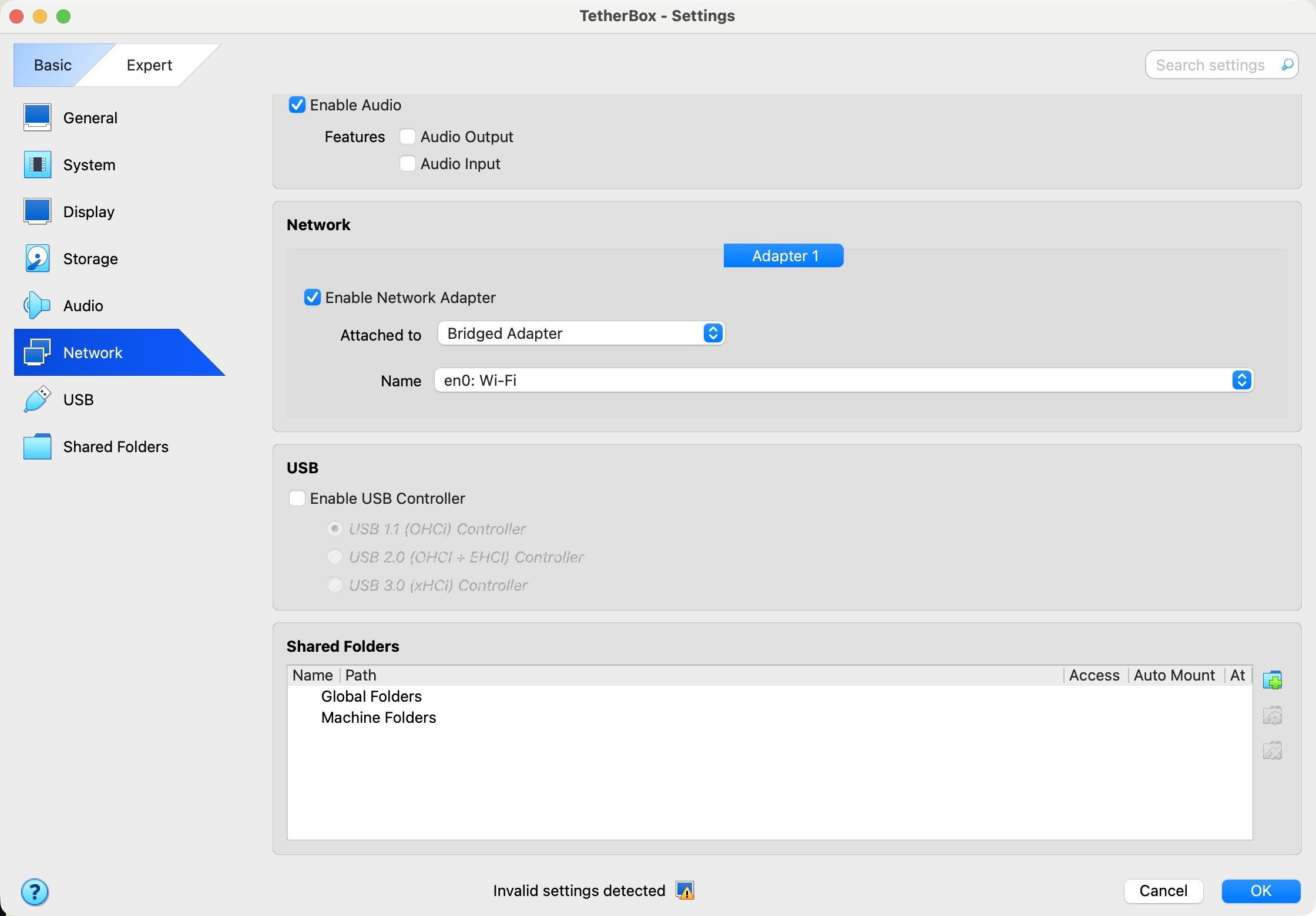Image resolution: width=1316 pixels, height=916 pixels.
Task: Click the Name column header
Action: (x=313, y=675)
